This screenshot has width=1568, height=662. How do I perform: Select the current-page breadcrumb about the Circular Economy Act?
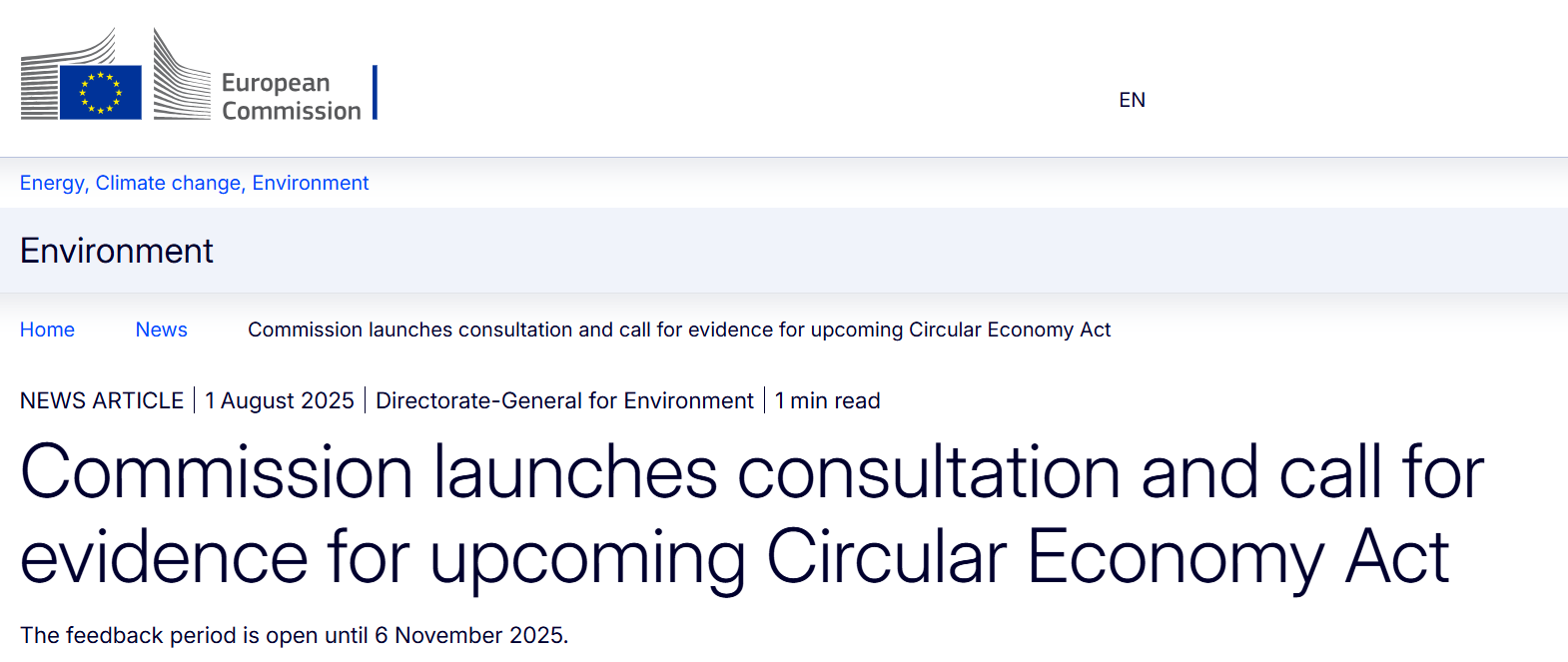pyautogui.click(x=679, y=330)
